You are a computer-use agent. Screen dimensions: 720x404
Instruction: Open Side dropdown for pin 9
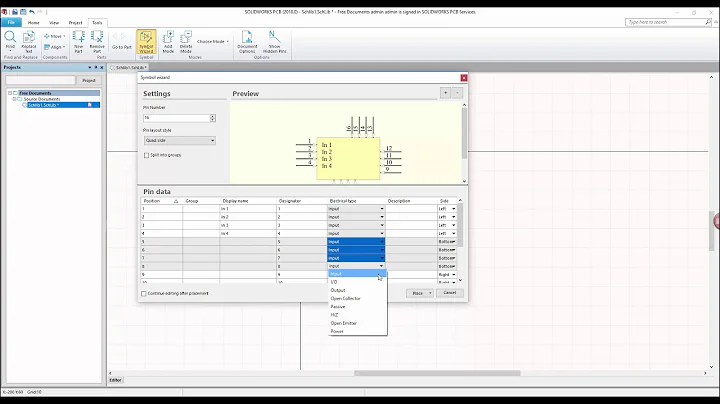click(454, 275)
